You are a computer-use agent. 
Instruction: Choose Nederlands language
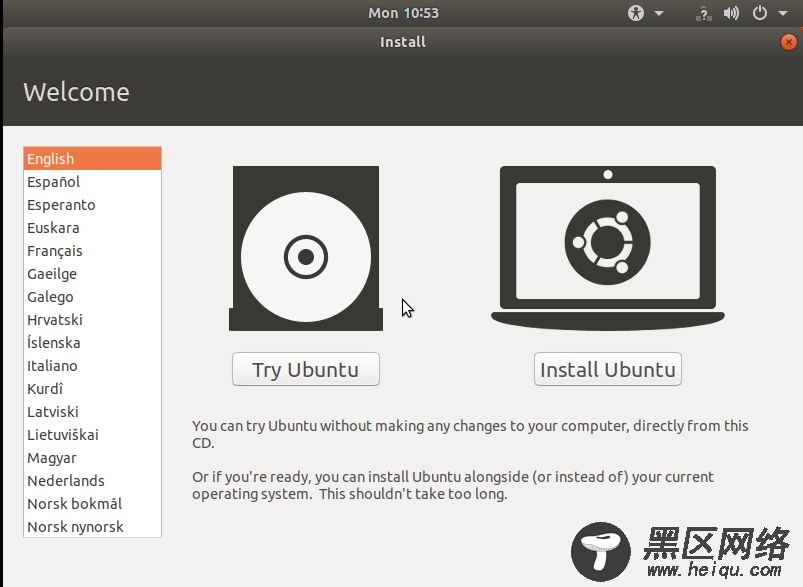[x=92, y=481]
